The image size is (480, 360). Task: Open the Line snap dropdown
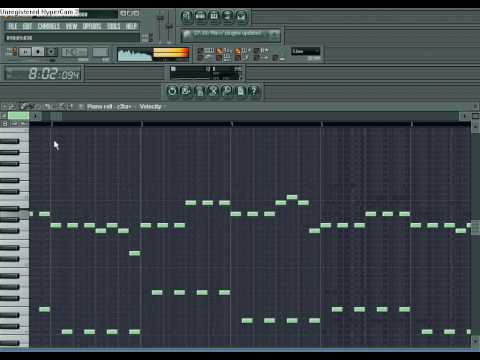coord(306,51)
